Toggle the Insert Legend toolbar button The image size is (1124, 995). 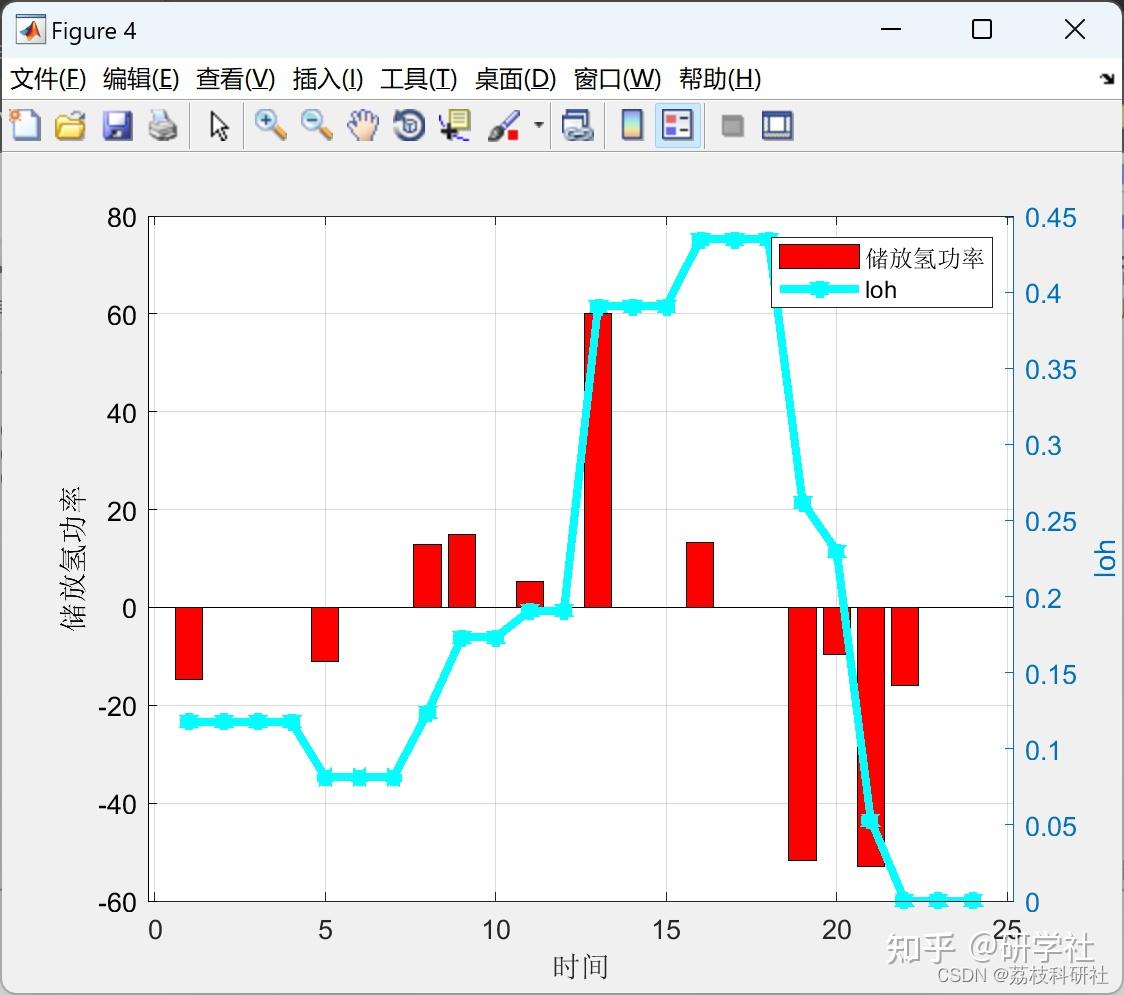677,125
